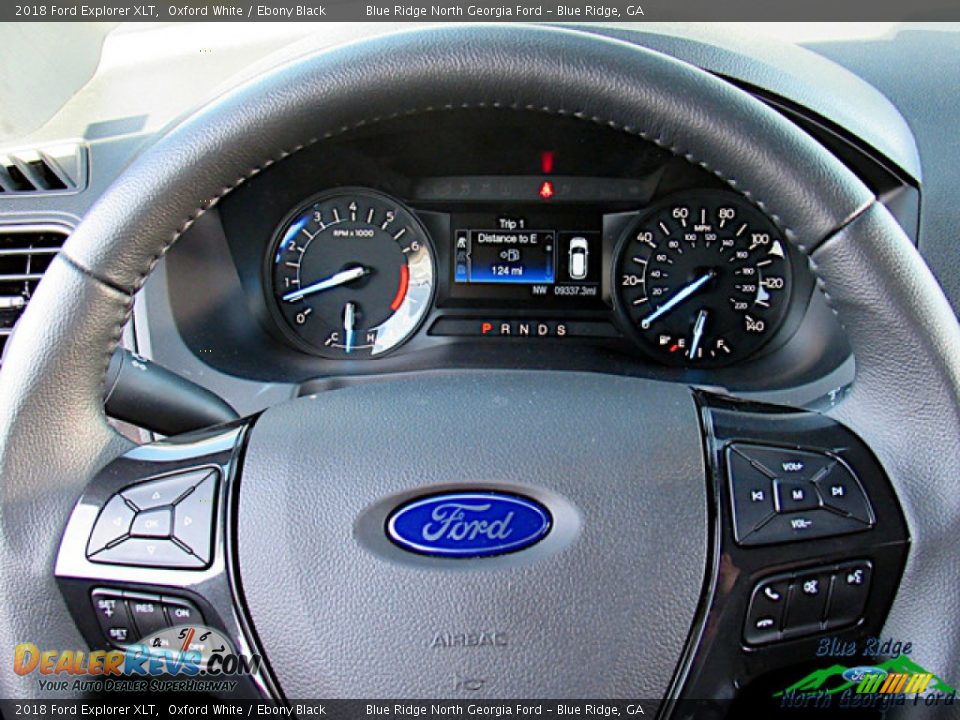This screenshot has height=720, width=960.
Task: Tap the N gear indicator
Action: click(x=524, y=329)
